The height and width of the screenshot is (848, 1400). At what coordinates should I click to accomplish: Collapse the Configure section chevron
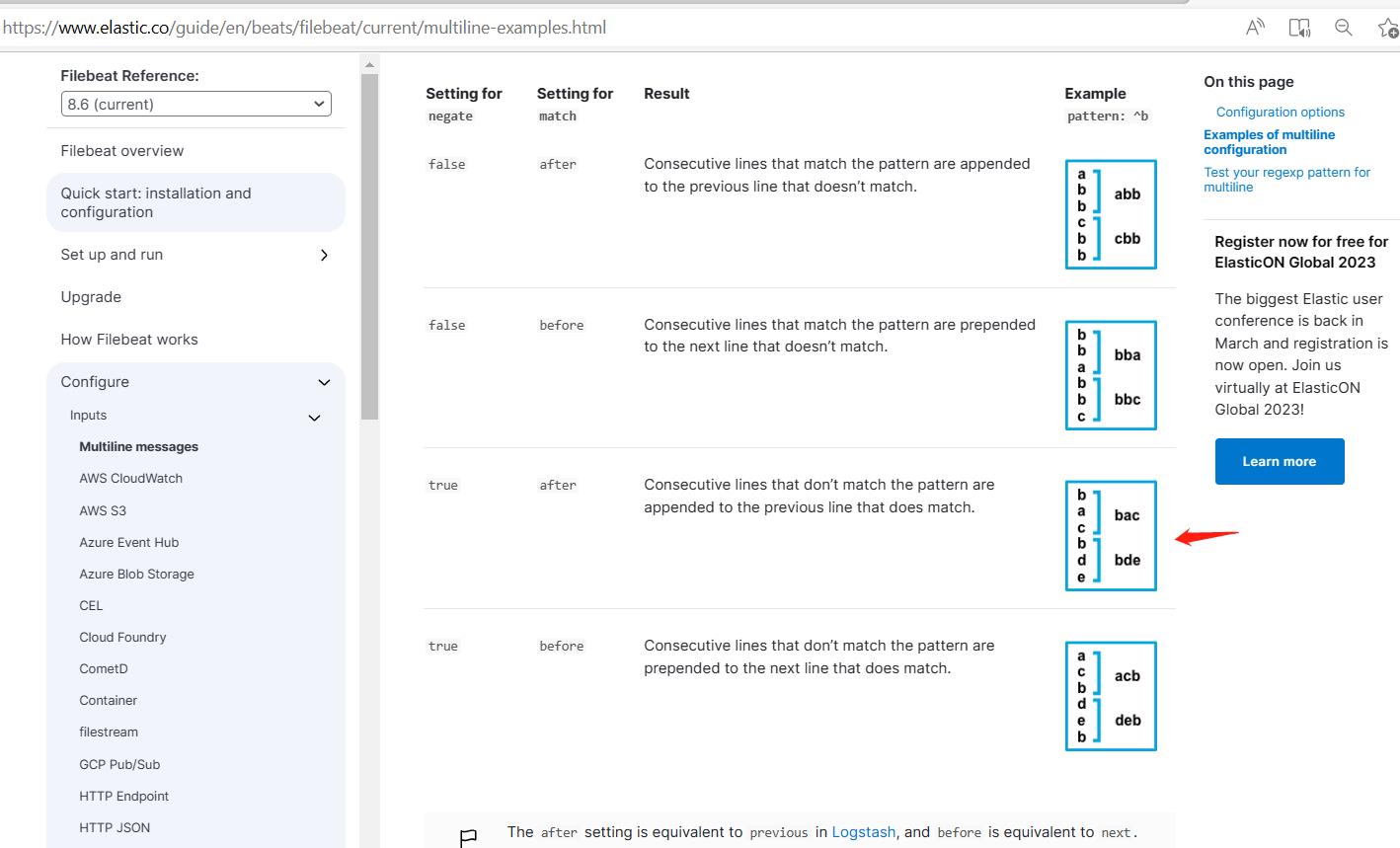point(324,382)
